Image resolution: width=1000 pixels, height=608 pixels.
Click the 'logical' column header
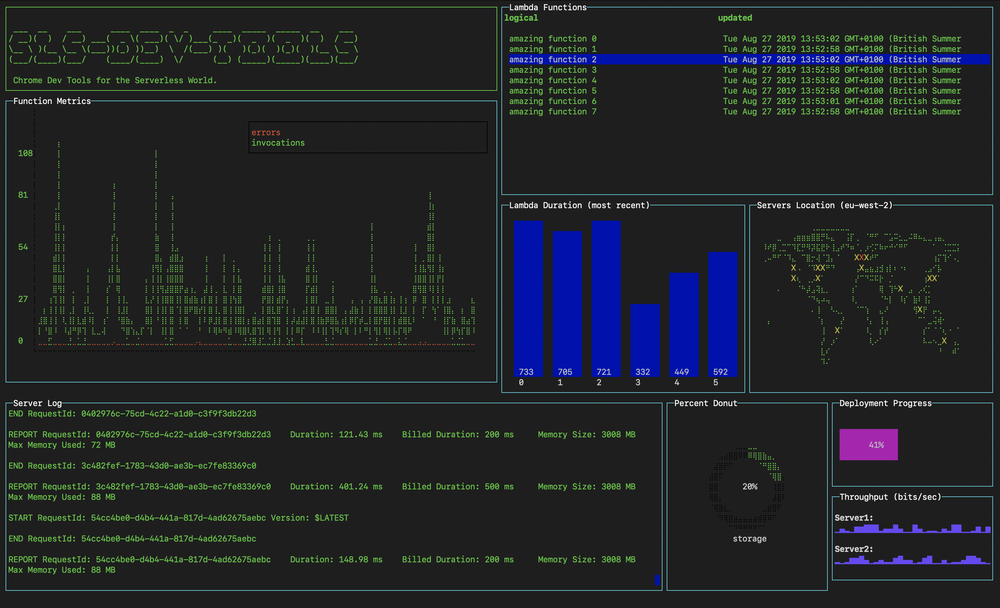tap(521, 18)
